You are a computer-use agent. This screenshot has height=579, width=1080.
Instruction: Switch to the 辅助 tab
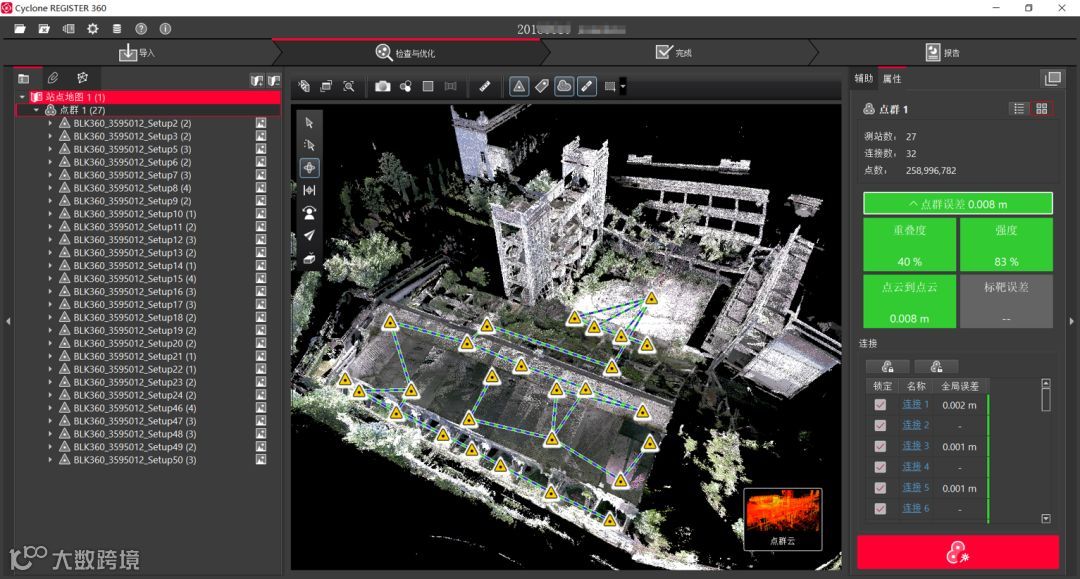point(864,78)
